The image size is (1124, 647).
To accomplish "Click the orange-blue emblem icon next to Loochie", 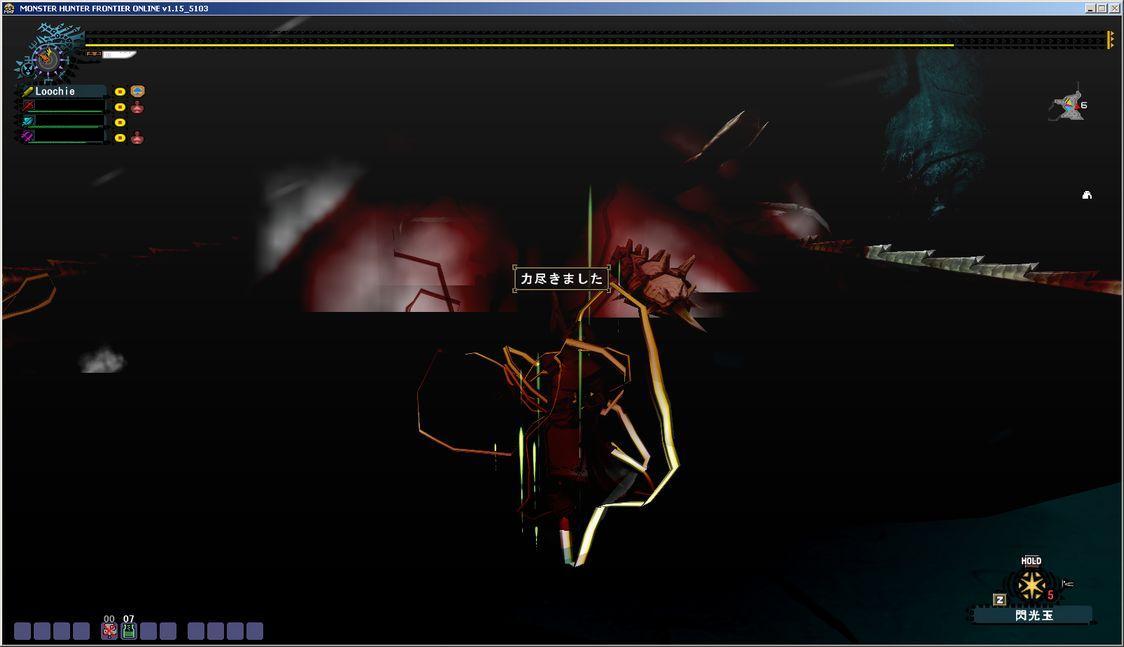I will 138,91.
